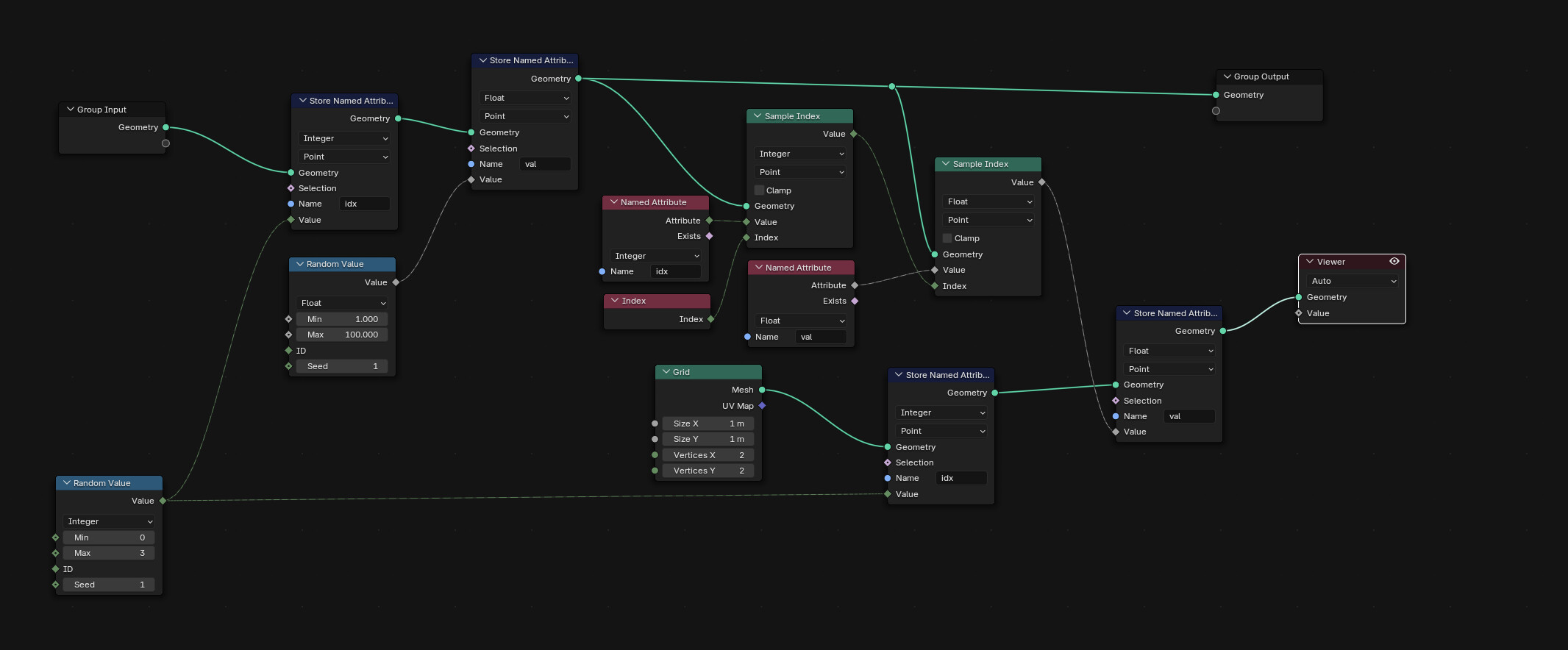Click the empty socket on Group Input
1568x650 pixels.
[x=165, y=143]
